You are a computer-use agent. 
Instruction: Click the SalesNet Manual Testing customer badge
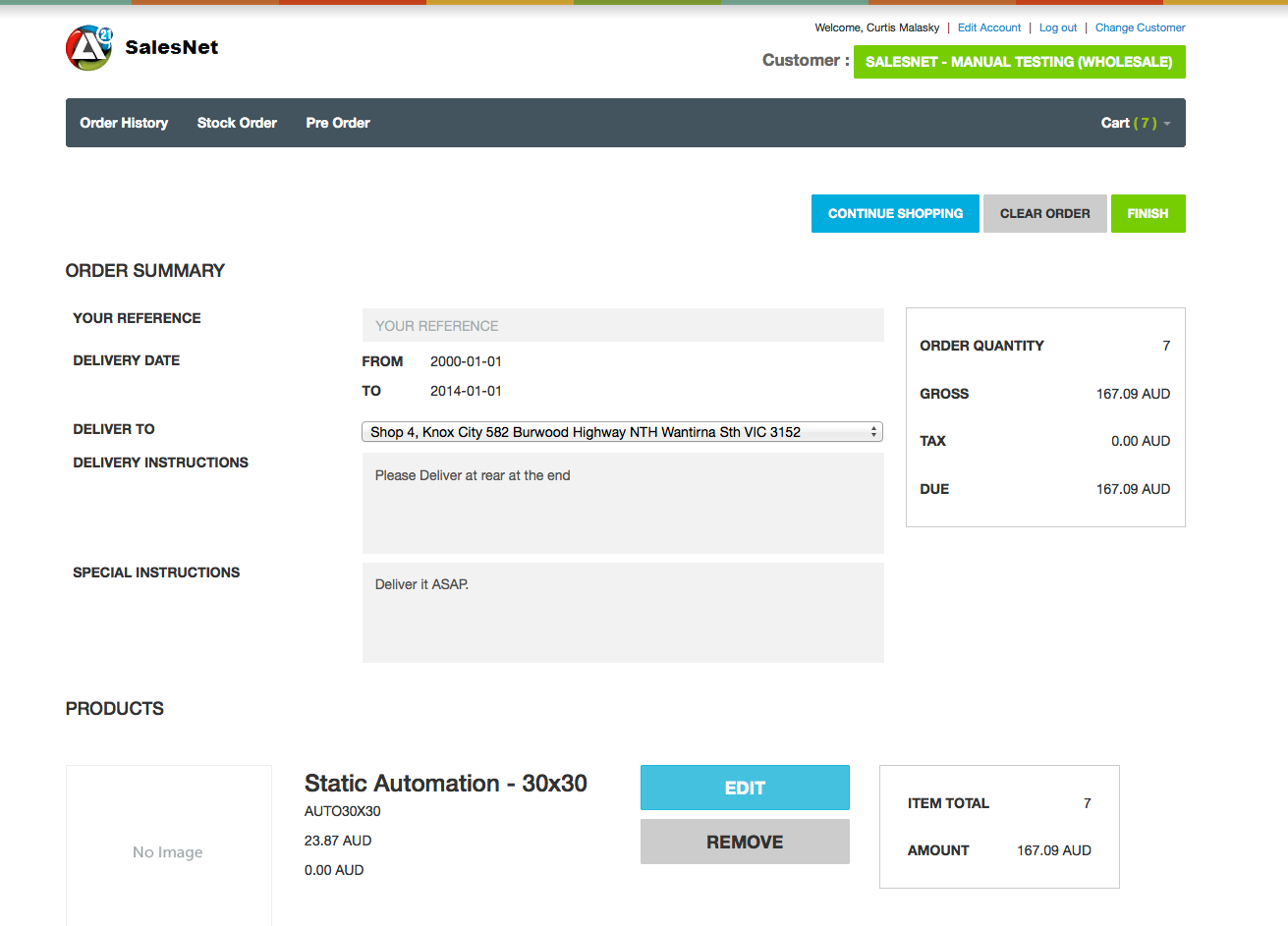click(1019, 62)
